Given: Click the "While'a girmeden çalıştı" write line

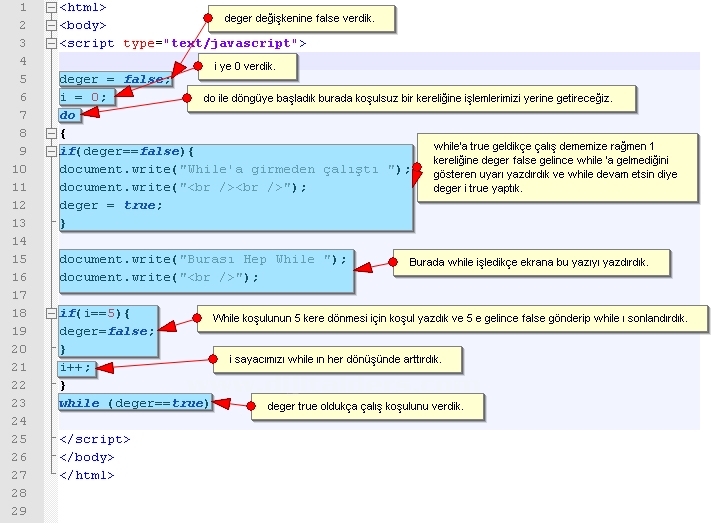Looking at the screenshot, I should coord(235,169).
